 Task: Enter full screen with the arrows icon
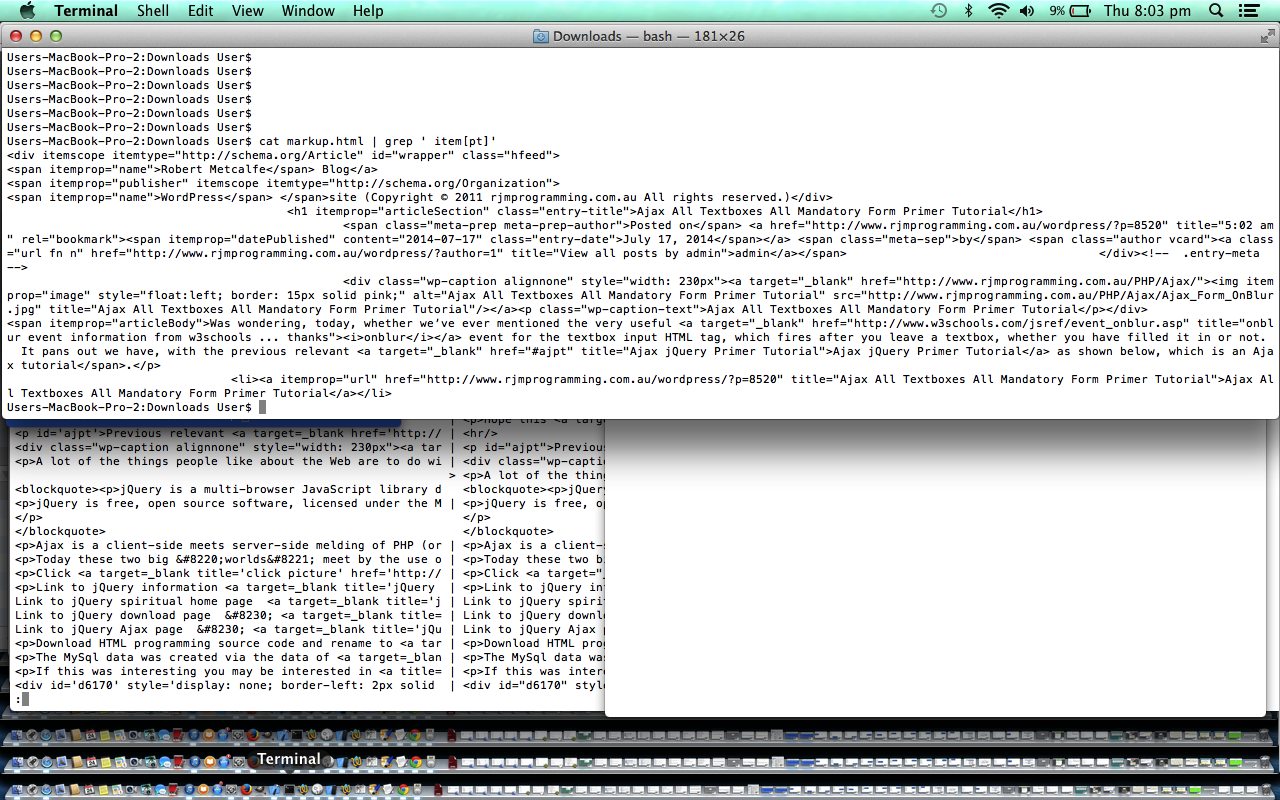1267,36
